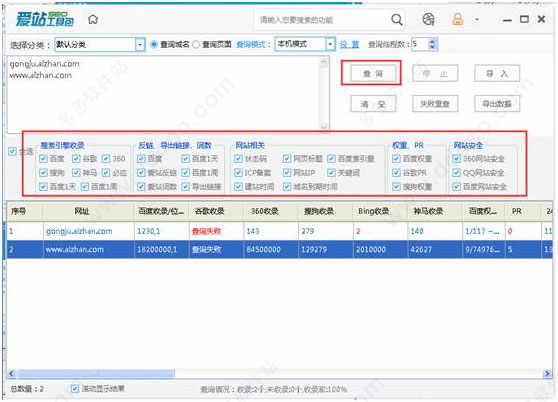Image resolution: width=558 pixels, height=402 pixels.
Task: Uncheck the 搜狗 checkbox
Action: (x=43, y=173)
